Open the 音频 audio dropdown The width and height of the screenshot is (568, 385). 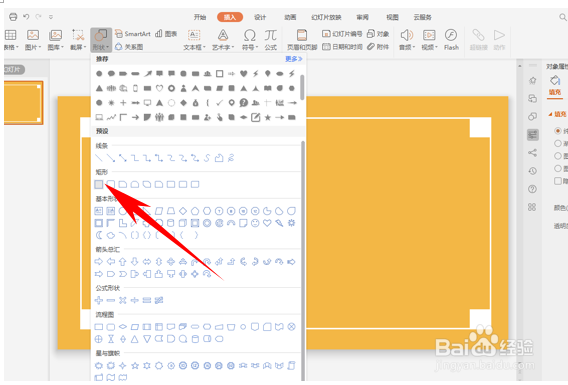click(x=407, y=39)
